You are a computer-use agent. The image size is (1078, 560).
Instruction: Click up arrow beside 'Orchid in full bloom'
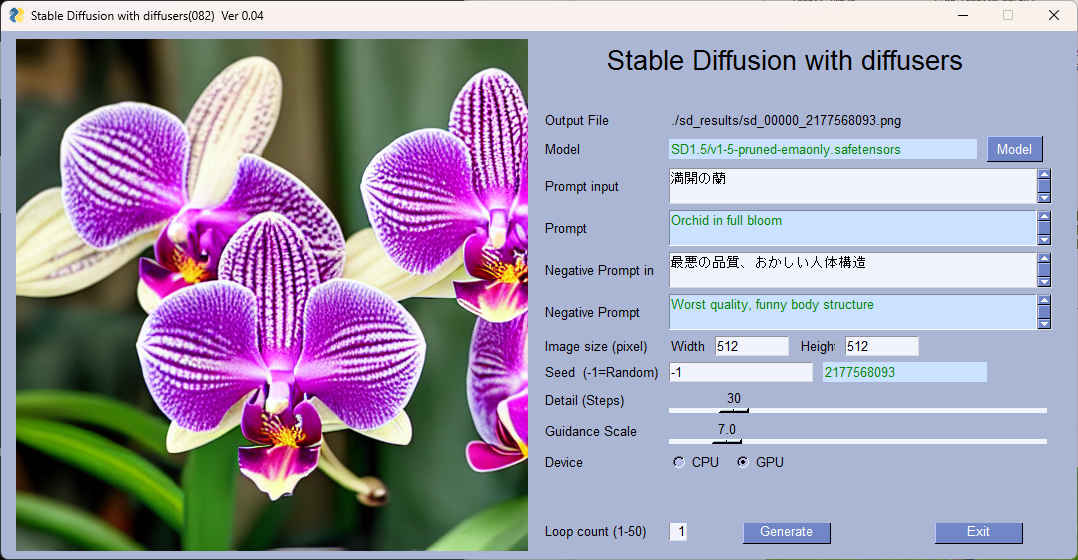coord(1044,216)
